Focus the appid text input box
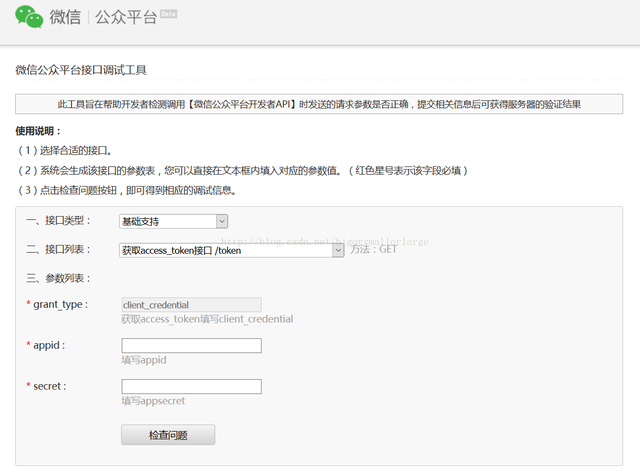This screenshot has width=640, height=472. coord(191,345)
